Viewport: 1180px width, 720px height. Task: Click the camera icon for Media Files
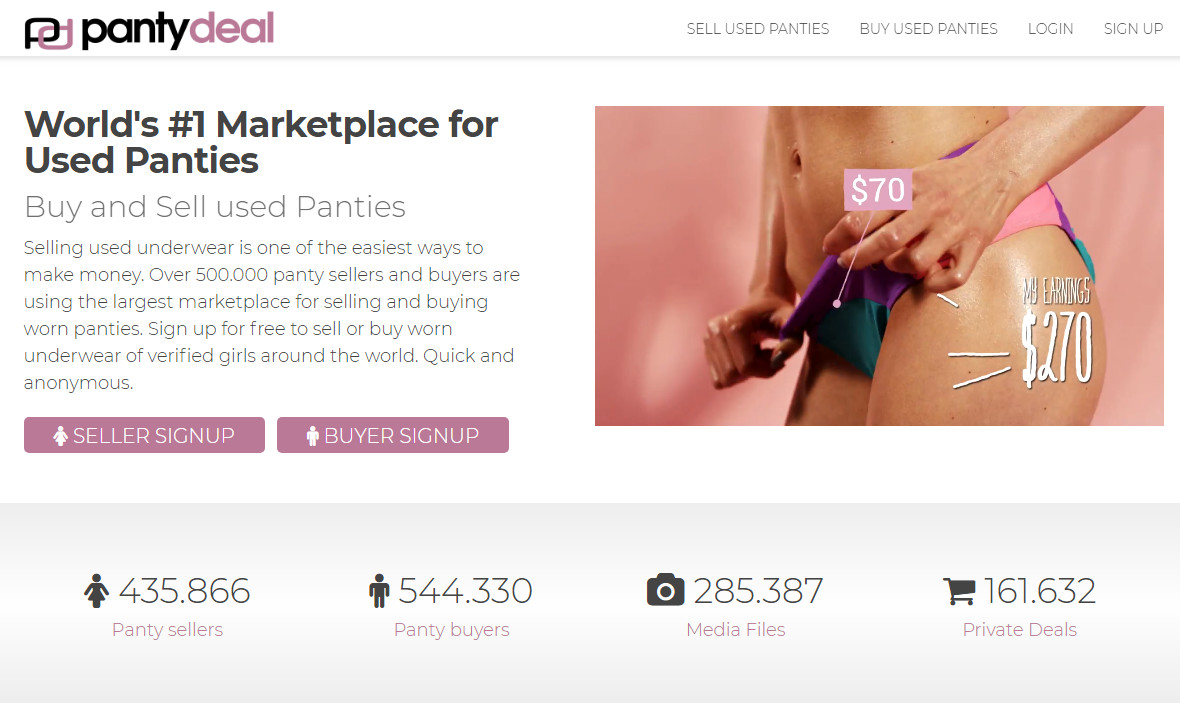click(x=665, y=590)
